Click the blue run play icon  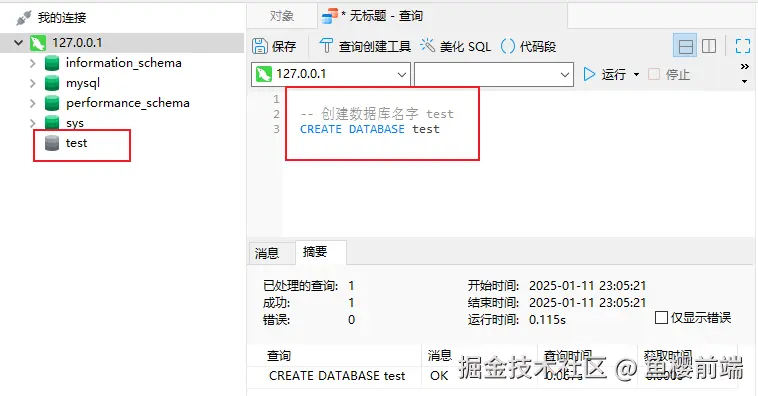click(x=589, y=74)
